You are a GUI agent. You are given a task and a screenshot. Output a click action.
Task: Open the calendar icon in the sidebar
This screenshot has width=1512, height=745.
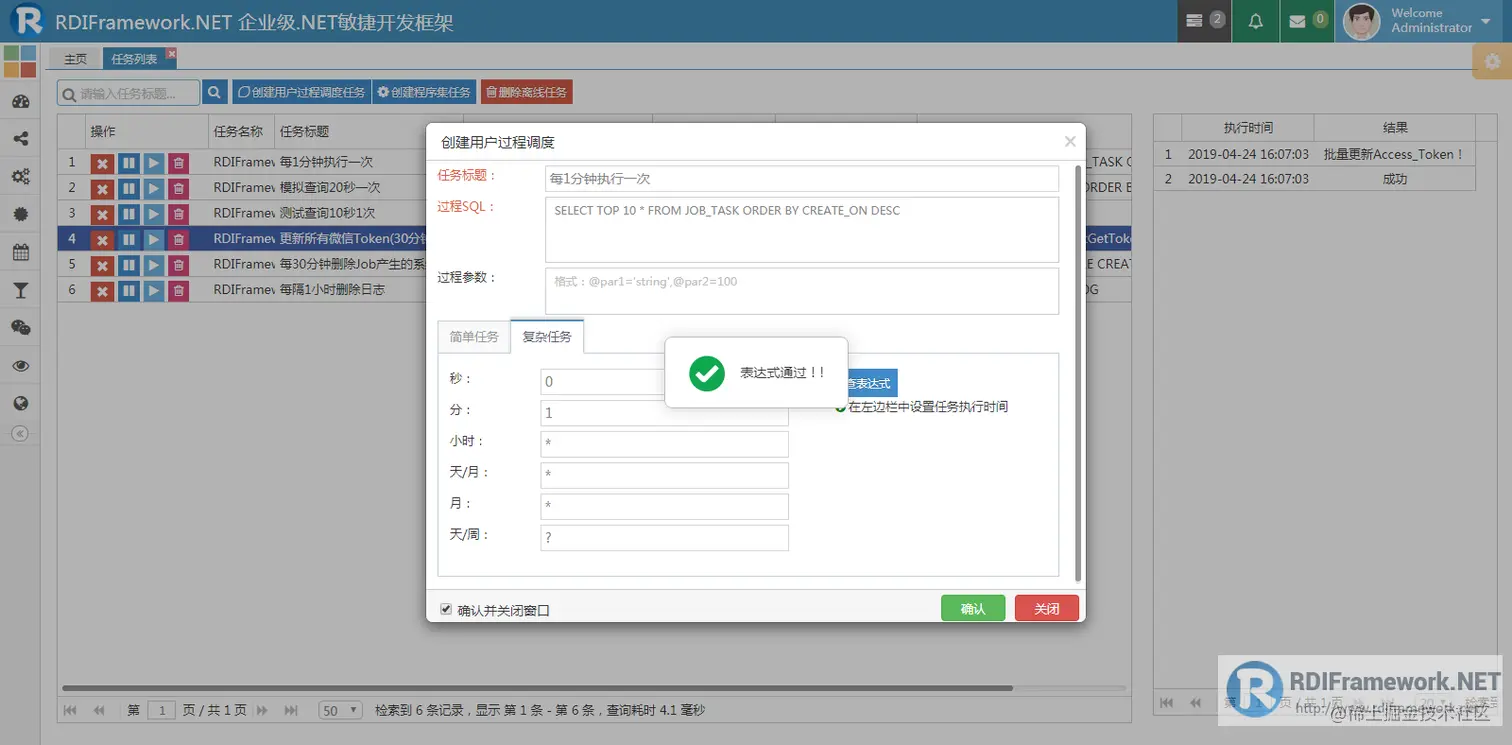click(x=20, y=252)
